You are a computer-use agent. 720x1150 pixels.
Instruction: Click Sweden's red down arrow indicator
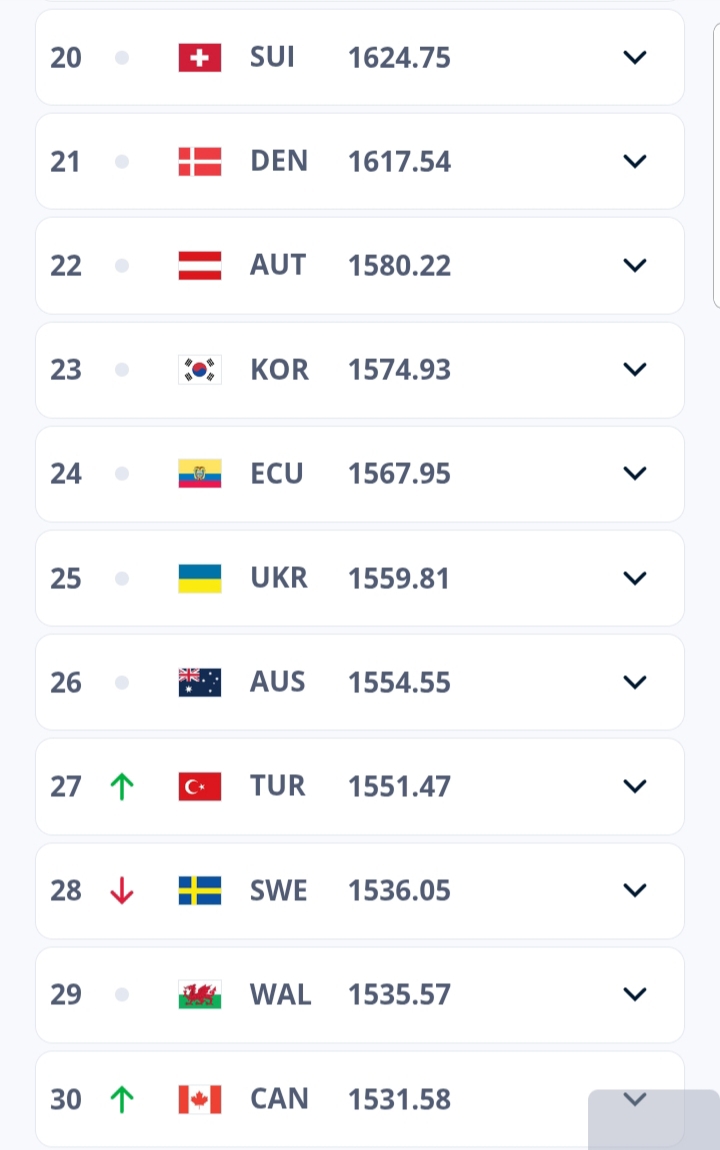122,891
